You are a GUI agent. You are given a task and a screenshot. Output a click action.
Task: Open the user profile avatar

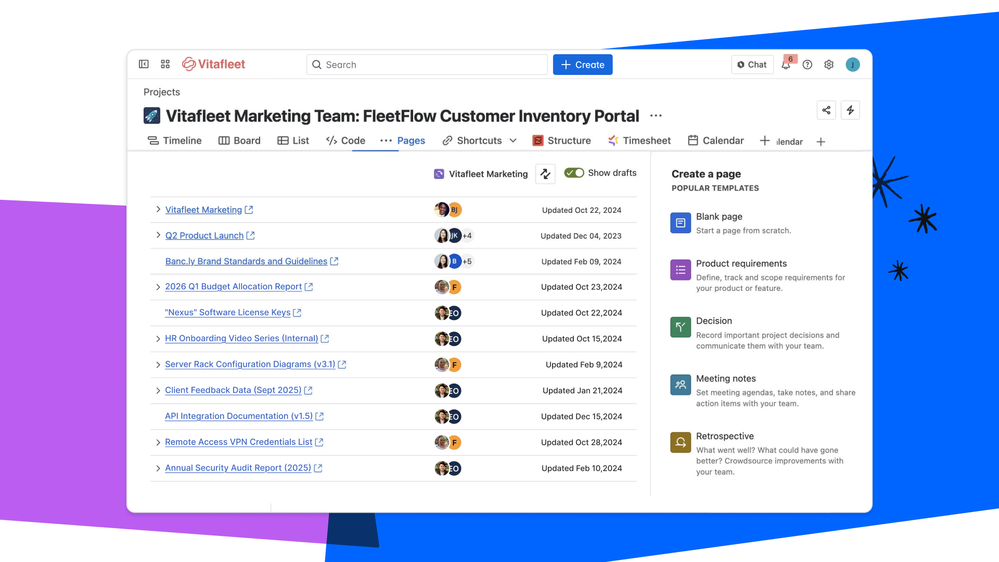[852, 64]
